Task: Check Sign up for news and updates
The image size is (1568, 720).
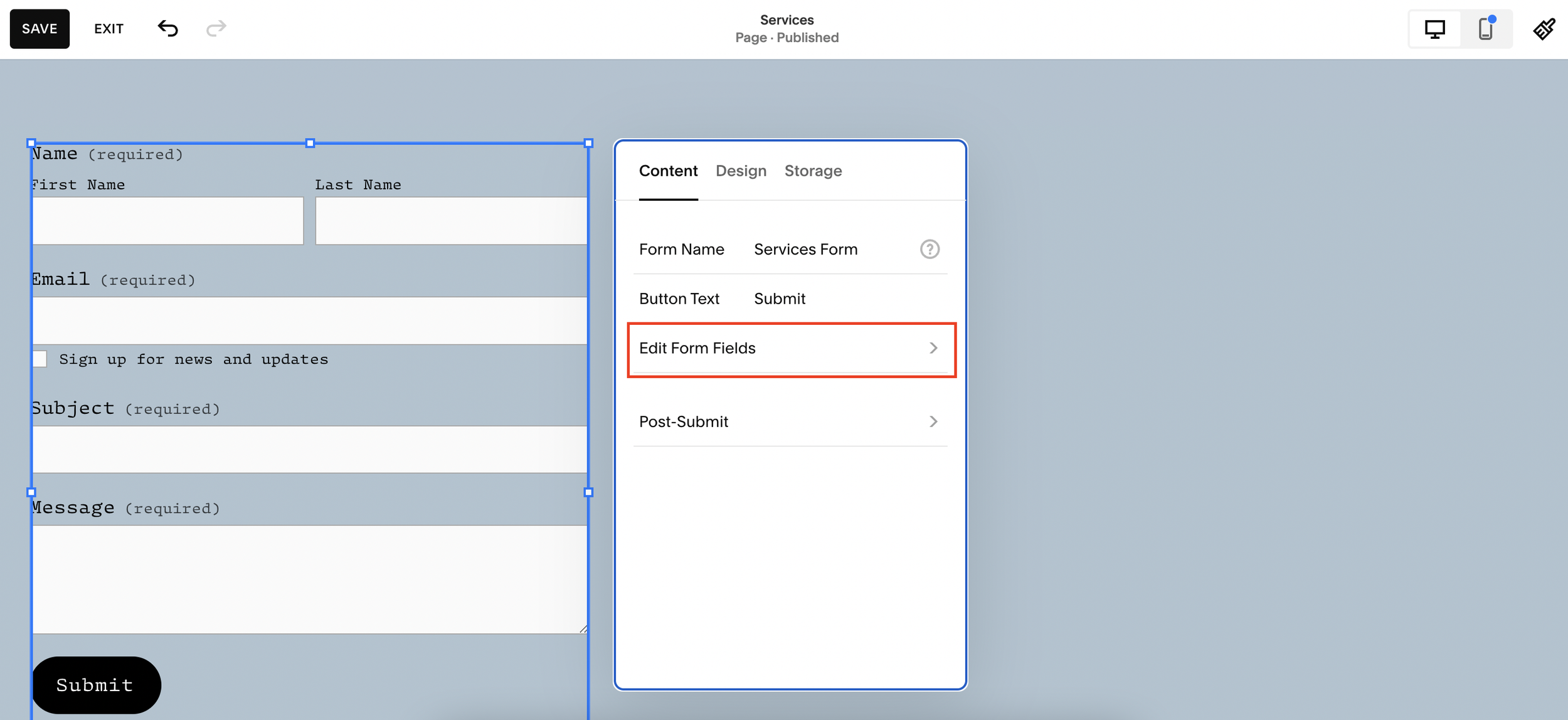Action: [40, 359]
